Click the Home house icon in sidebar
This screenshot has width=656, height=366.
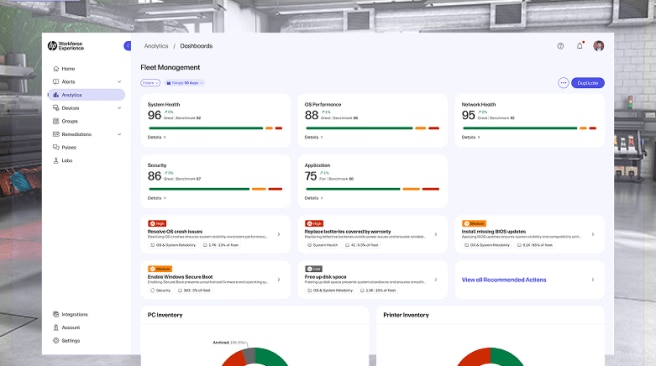(56, 69)
